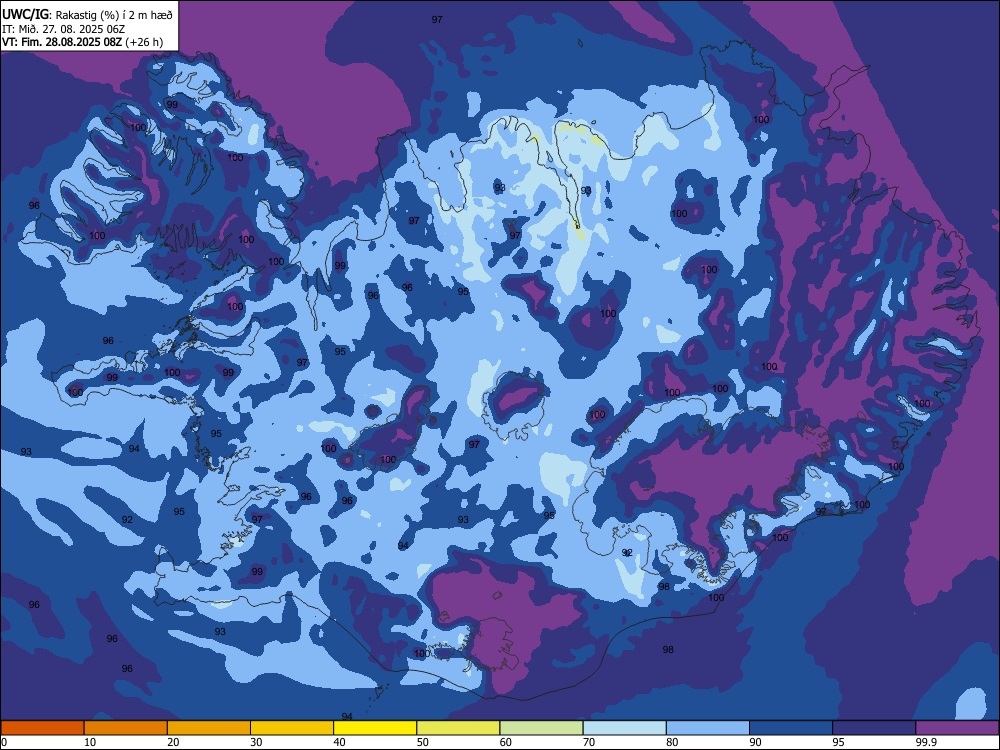
Task: Click the "99.9" legend scale label
Action: pyautogui.click(x=925, y=742)
